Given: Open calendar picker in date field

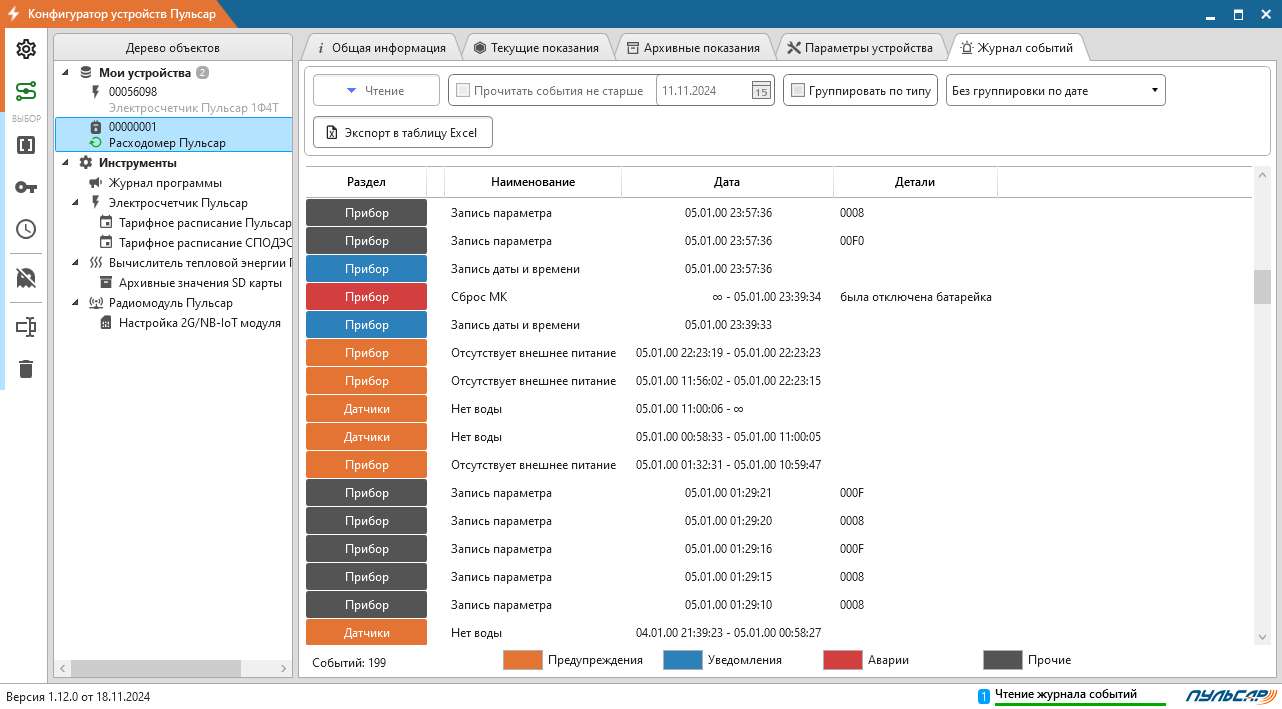Looking at the screenshot, I should coord(761,90).
